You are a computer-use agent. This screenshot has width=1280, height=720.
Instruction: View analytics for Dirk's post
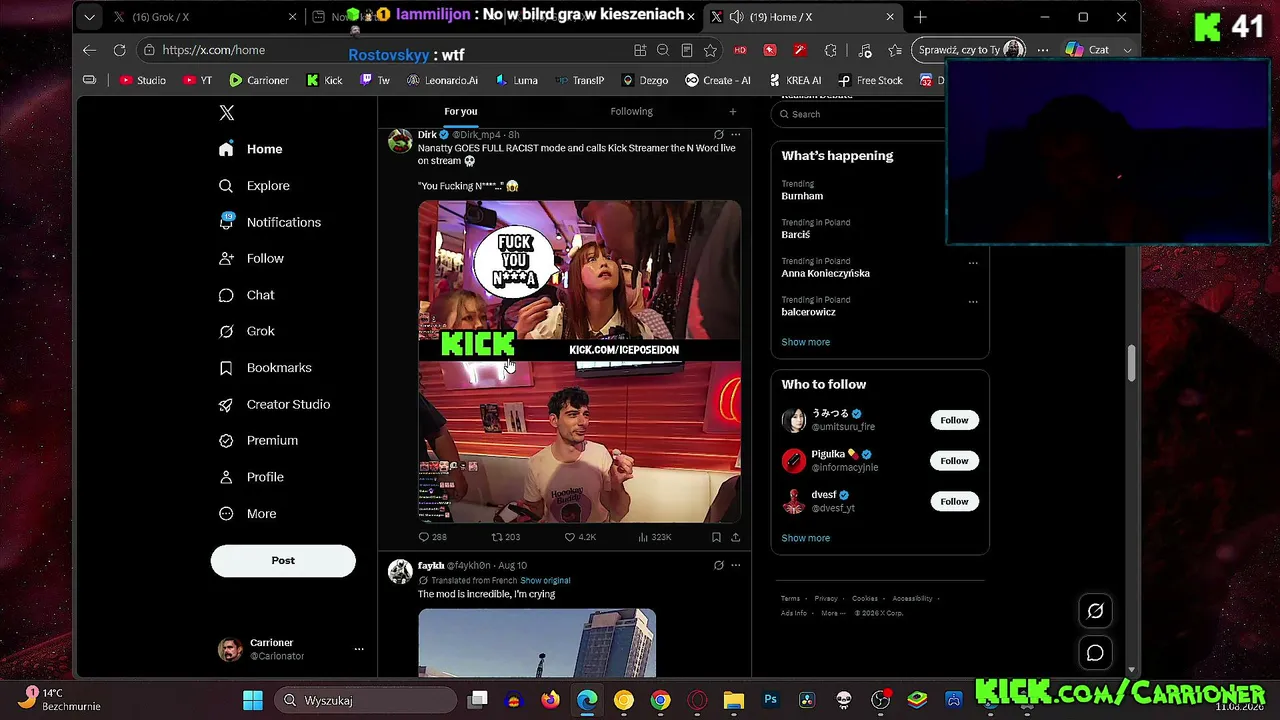(654, 537)
